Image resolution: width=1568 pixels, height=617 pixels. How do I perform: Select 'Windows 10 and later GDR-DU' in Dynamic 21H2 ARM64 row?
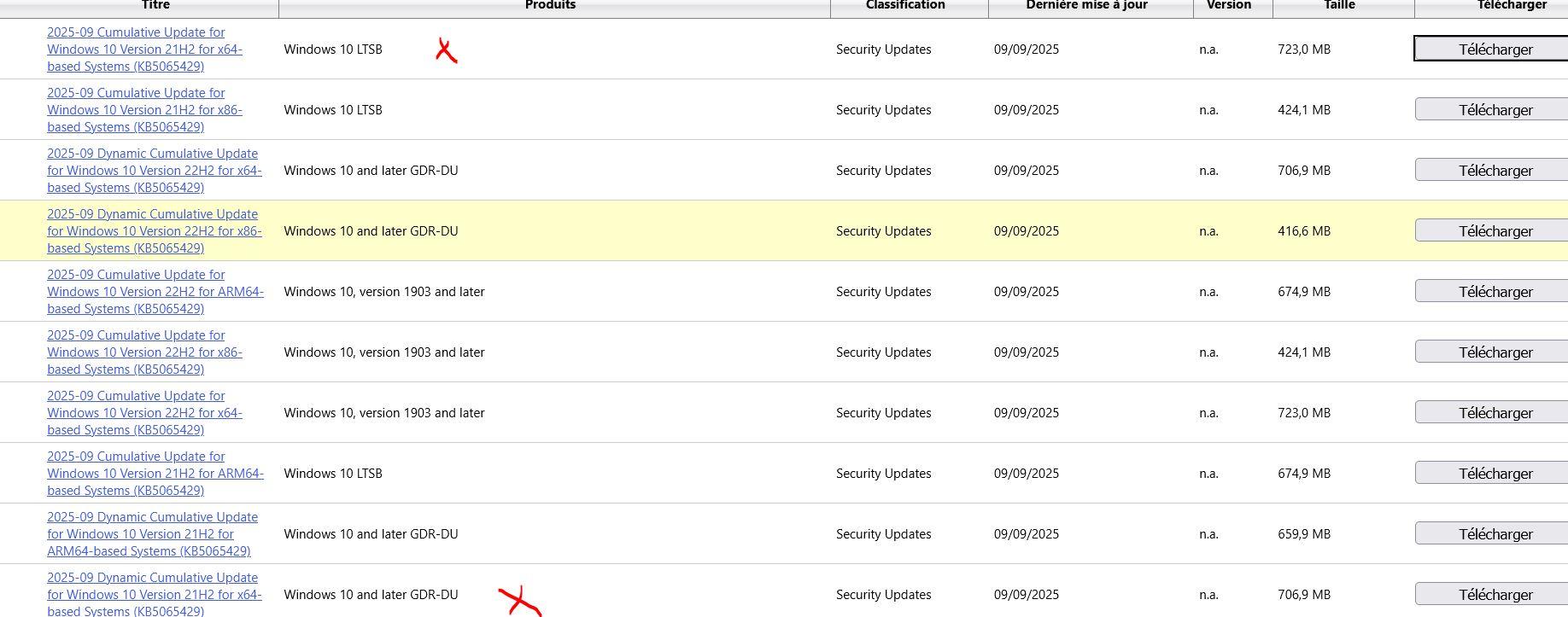click(371, 534)
